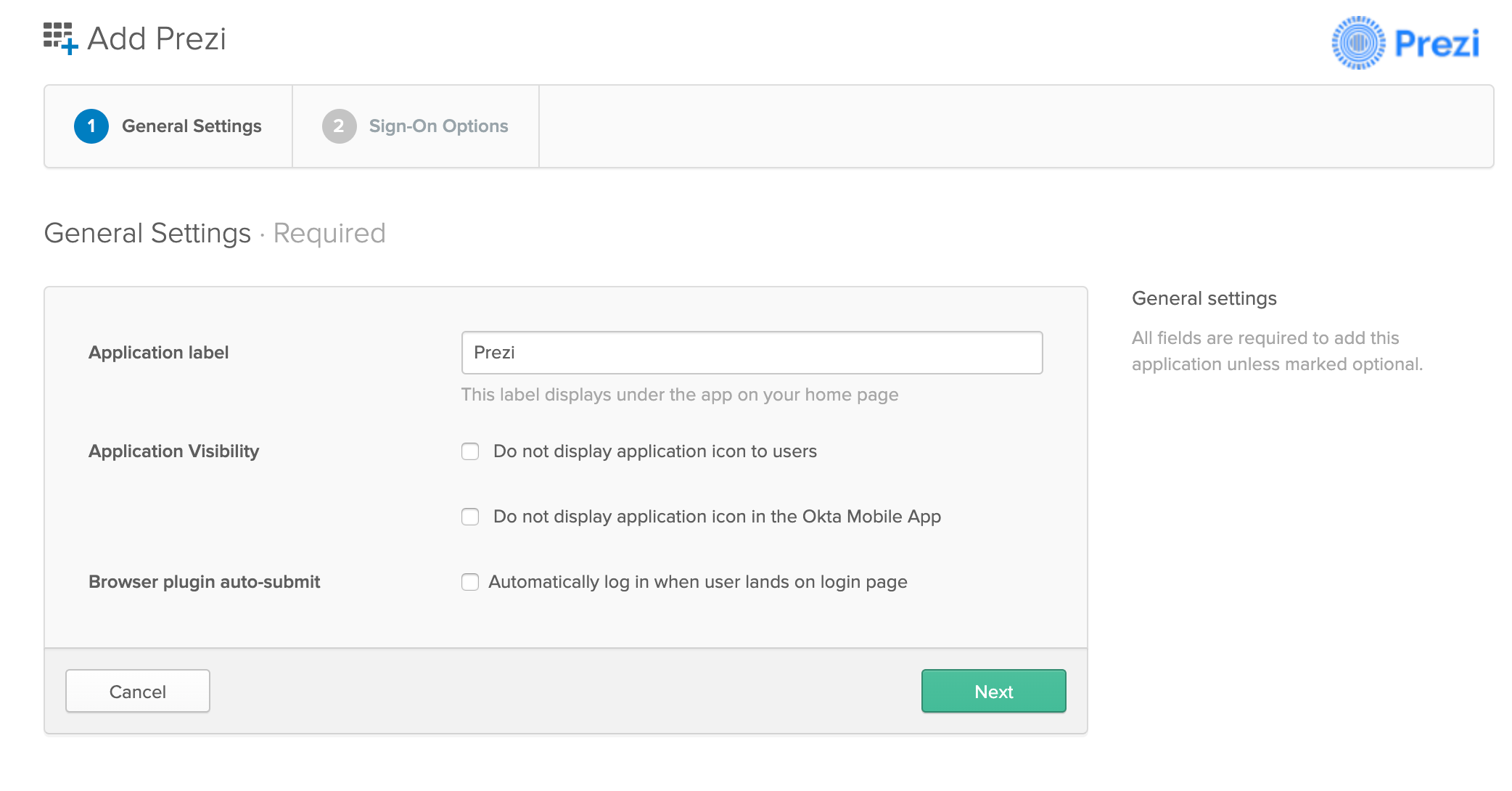This screenshot has height=791, width=1512.
Task: Click the grey step 2 Sign-On Options icon
Action: [x=339, y=126]
